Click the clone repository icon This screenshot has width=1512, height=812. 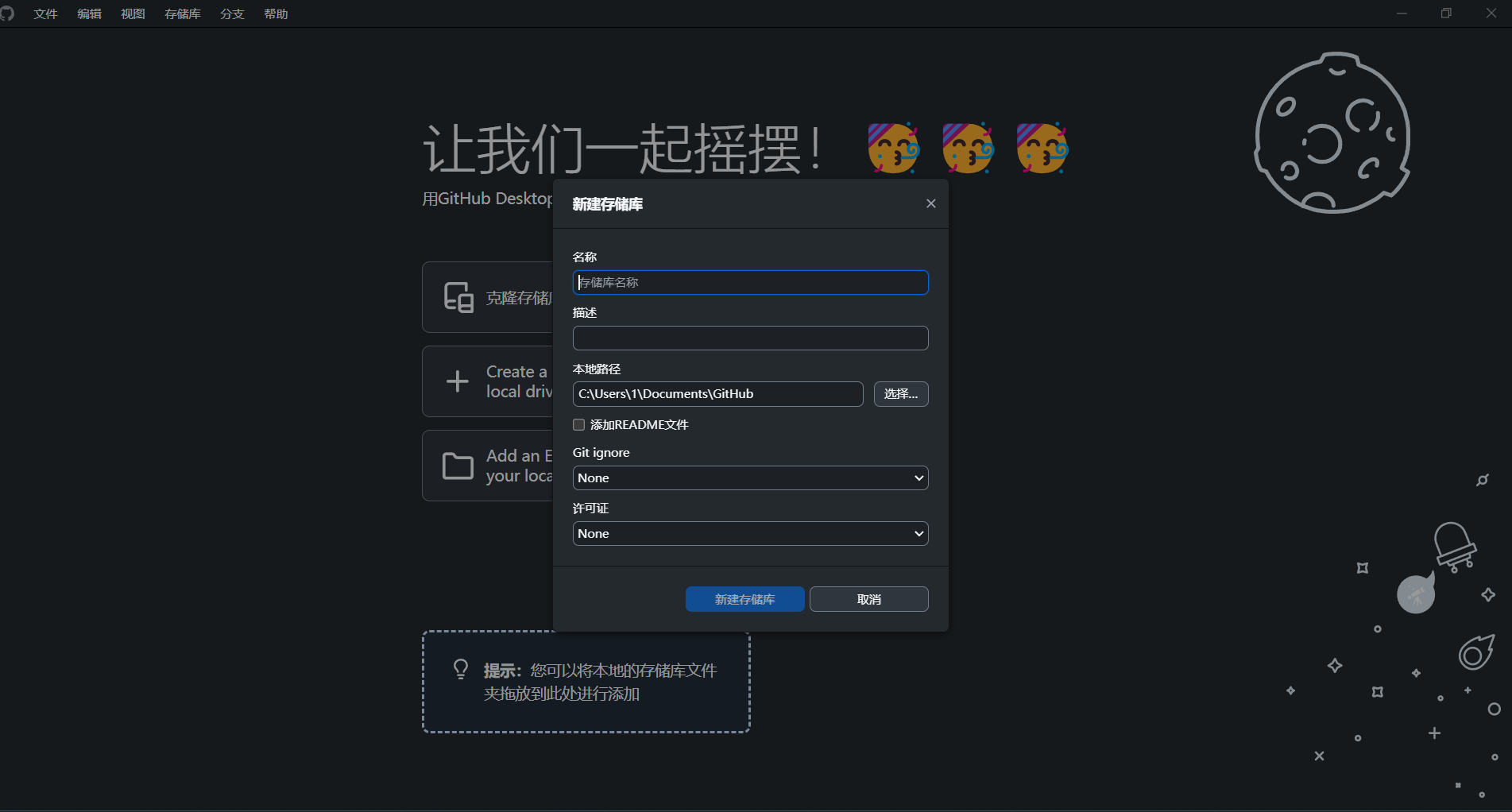tap(458, 297)
